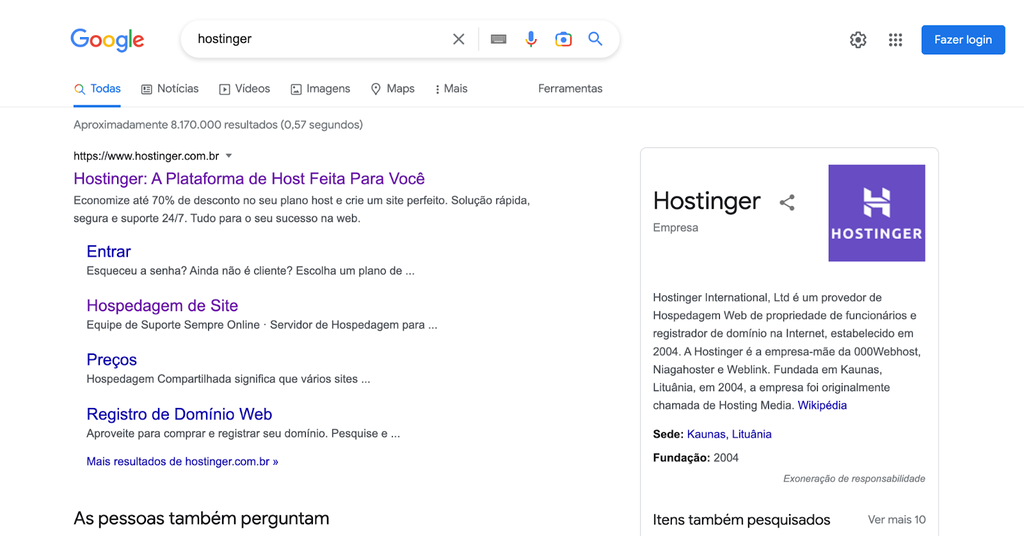The image size is (1024, 536).
Task: Expand the Mais menu
Action: tap(451, 89)
